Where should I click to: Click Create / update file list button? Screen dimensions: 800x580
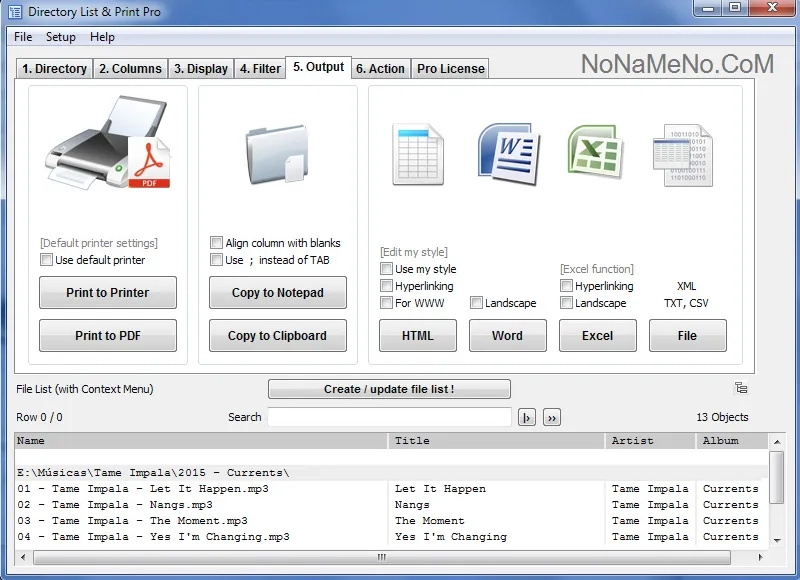click(x=389, y=389)
